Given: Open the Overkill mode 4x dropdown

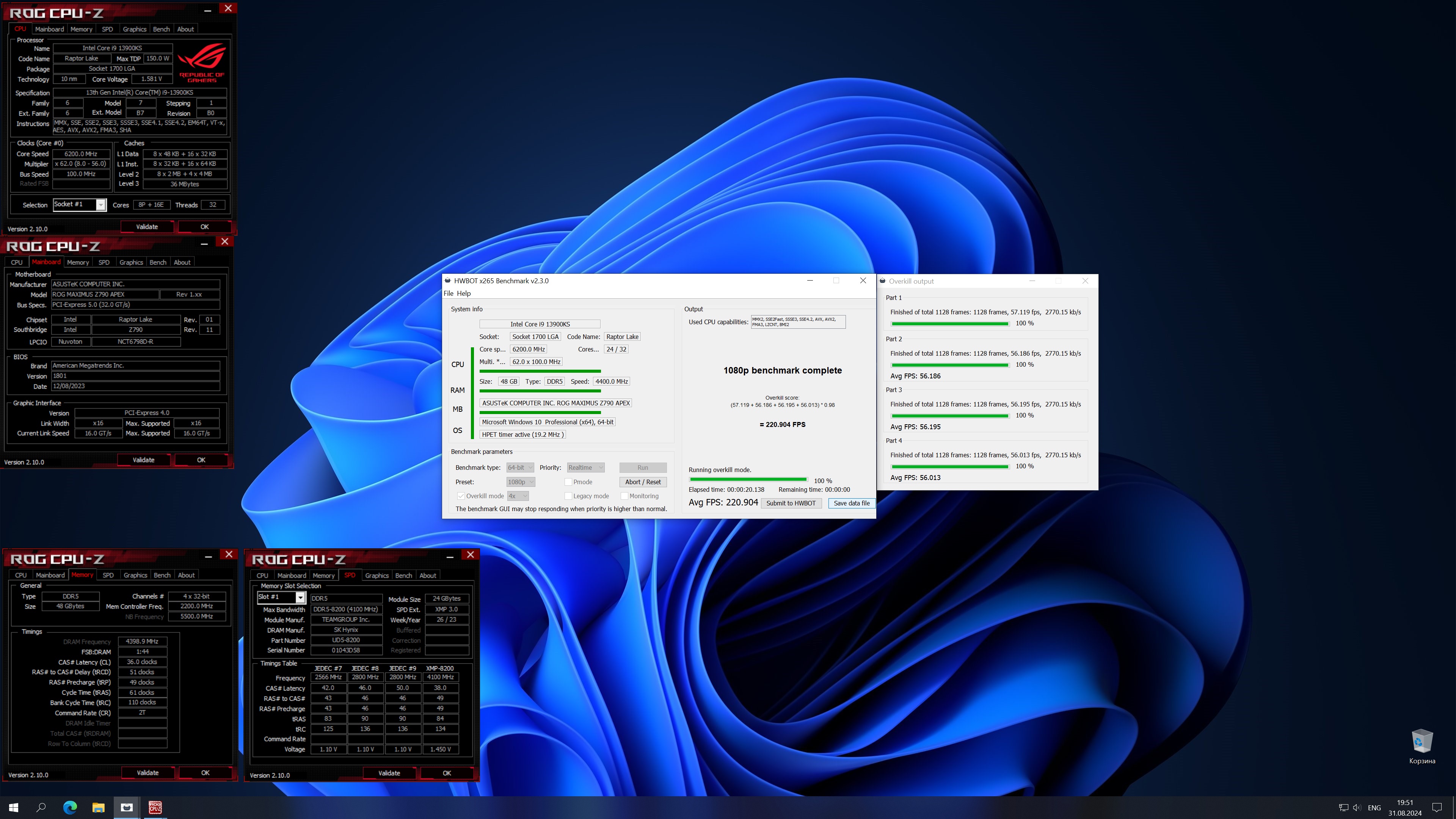Looking at the screenshot, I should (518, 496).
